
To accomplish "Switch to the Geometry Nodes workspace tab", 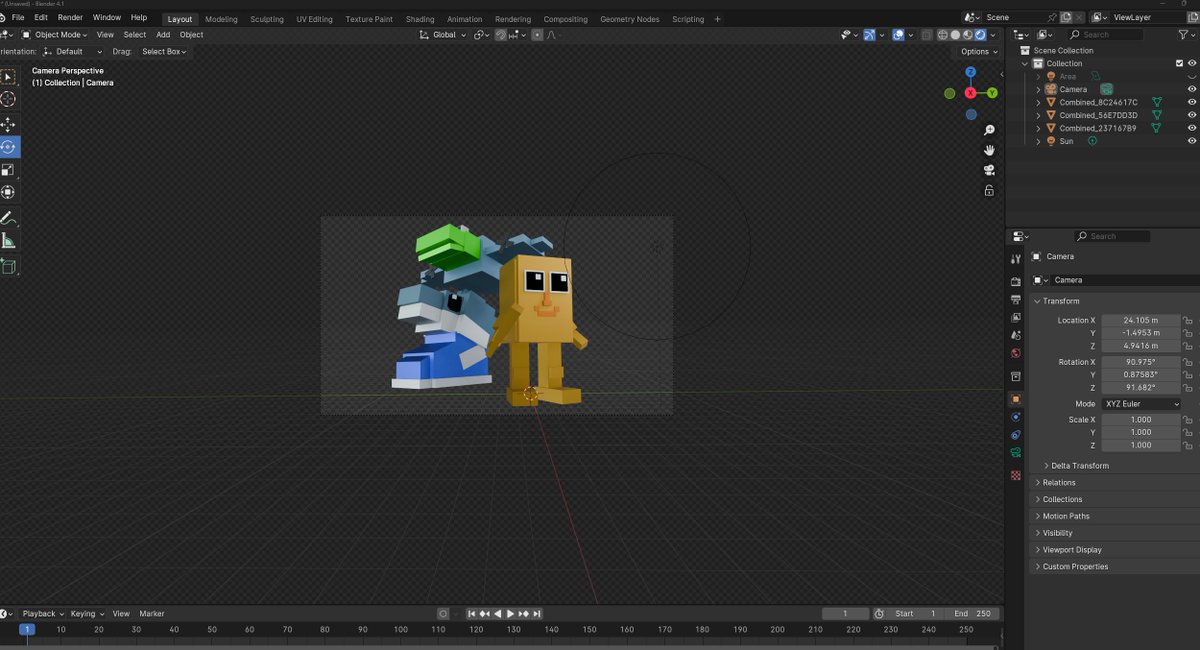I will point(629,19).
